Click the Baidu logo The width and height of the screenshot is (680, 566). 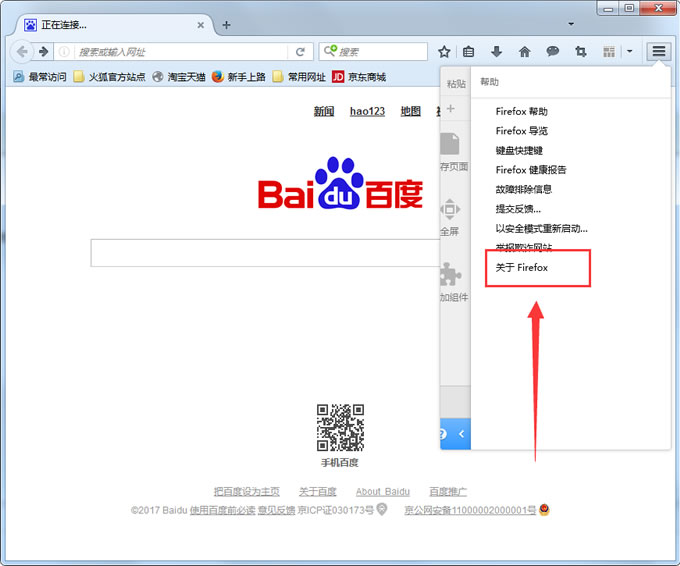click(x=340, y=183)
